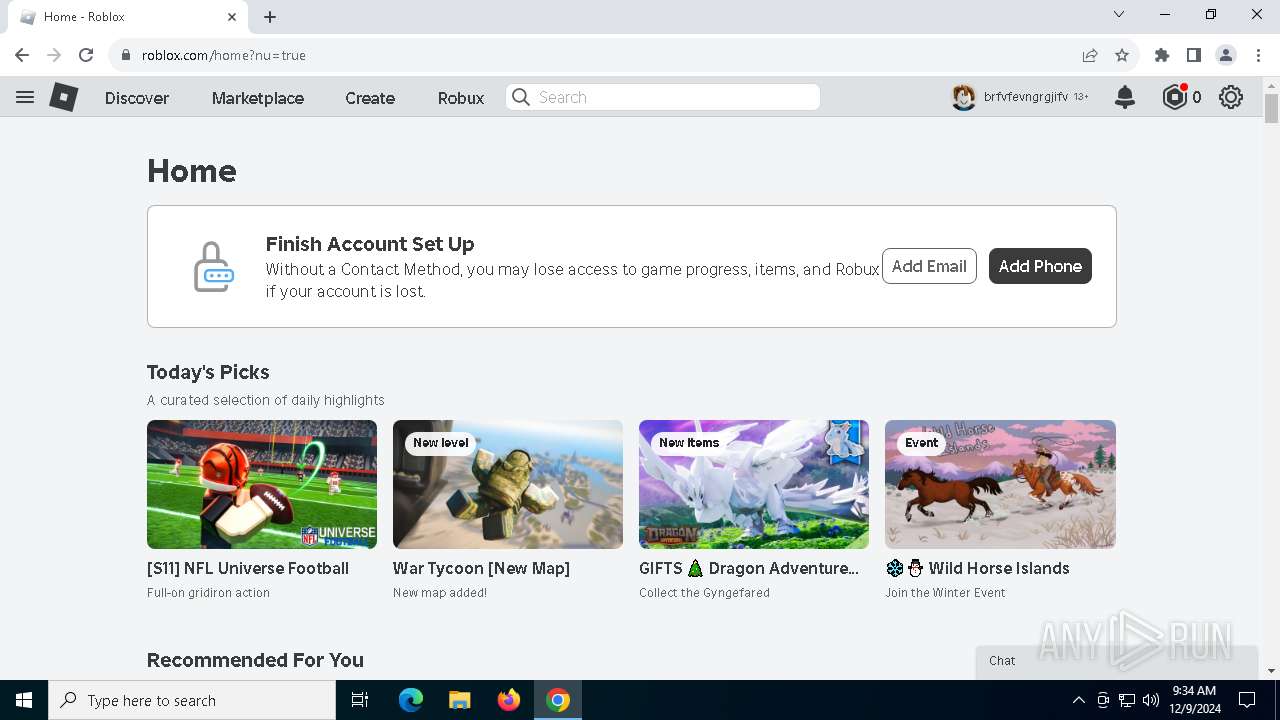The width and height of the screenshot is (1280, 720).
Task: Open the Marketplace tab
Action: click(258, 98)
